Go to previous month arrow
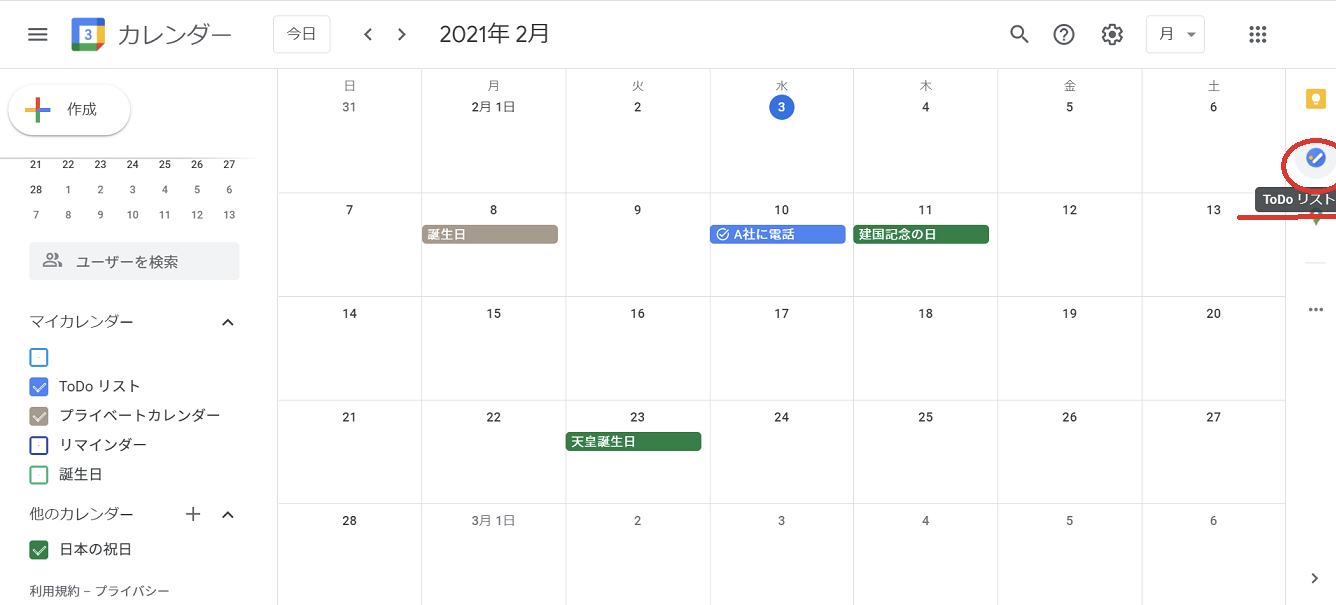This screenshot has height=605, width=1336. (368, 34)
